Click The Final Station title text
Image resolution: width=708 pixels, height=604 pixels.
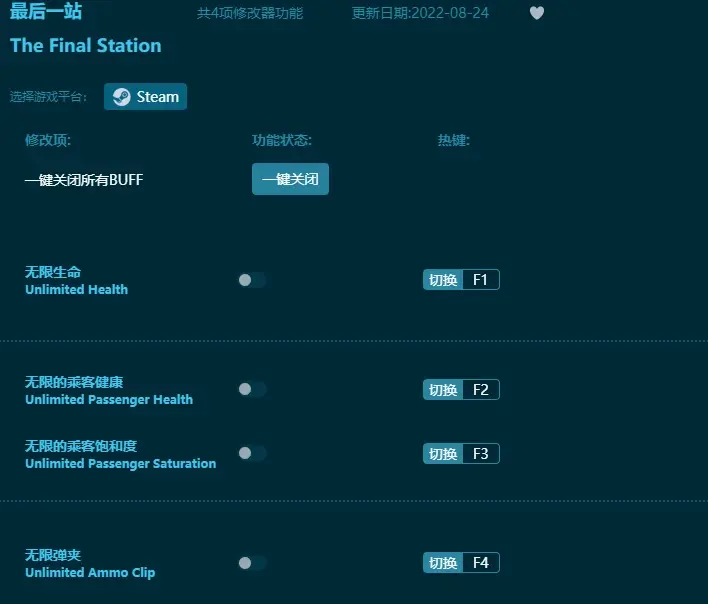point(85,46)
